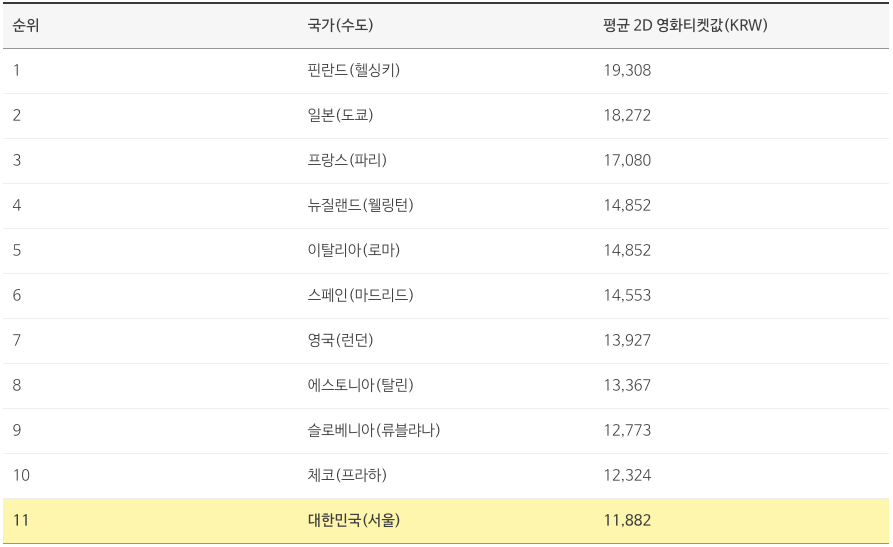Click the 평균 2D 영화티켓값(KRW) header

[685, 25]
